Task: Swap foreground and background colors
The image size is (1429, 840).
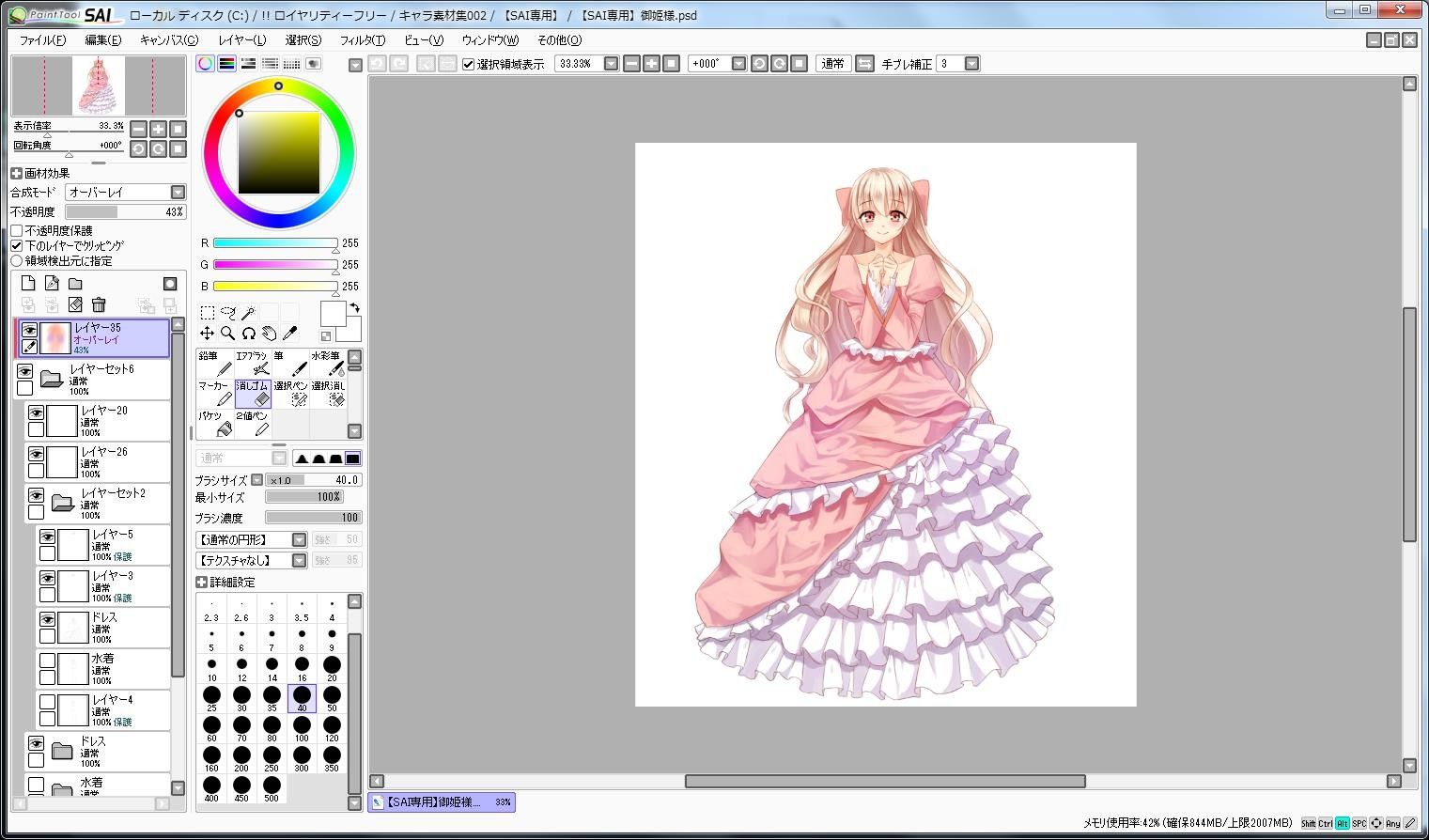Action: 355,307
